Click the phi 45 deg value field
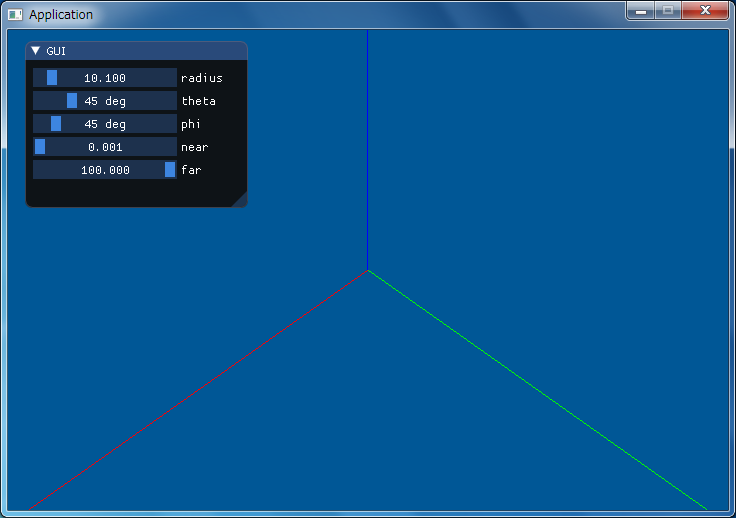Screen dimensions: 736x518 (105, 123)
